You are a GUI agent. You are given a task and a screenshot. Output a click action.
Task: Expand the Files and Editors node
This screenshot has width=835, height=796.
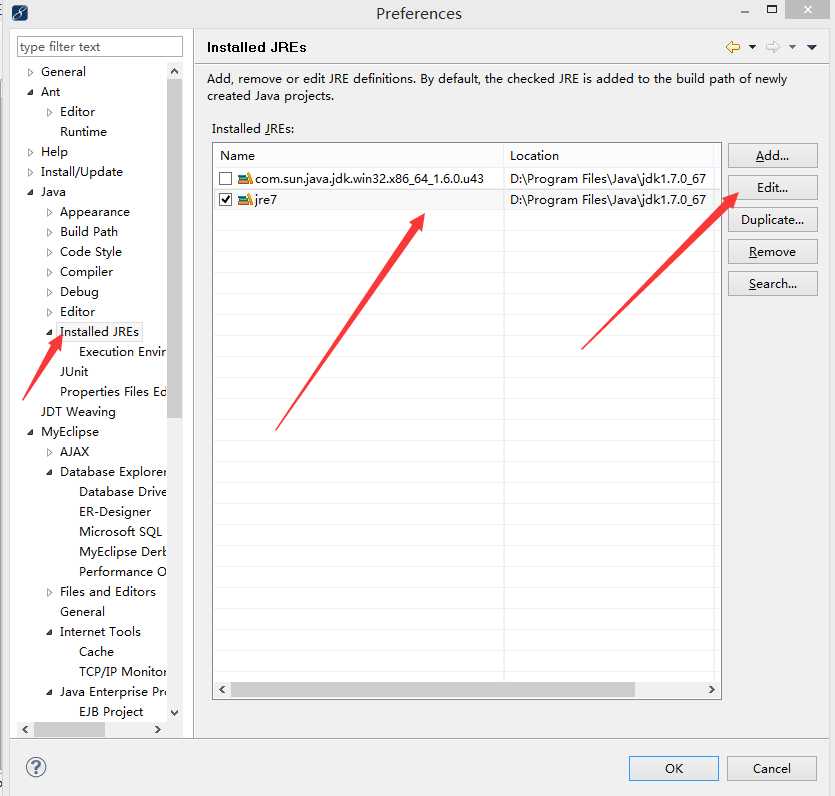50,592
